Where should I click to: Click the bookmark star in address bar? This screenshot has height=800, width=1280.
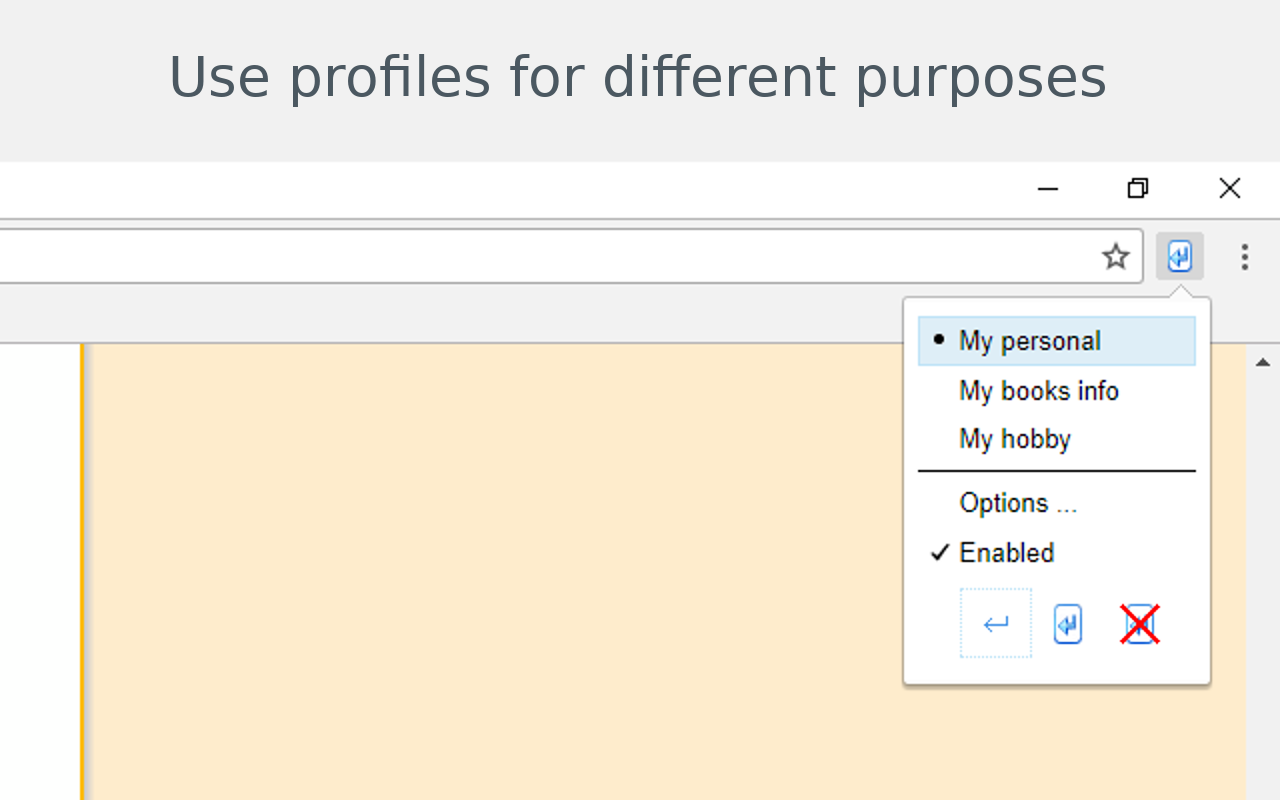[1115, 257]
